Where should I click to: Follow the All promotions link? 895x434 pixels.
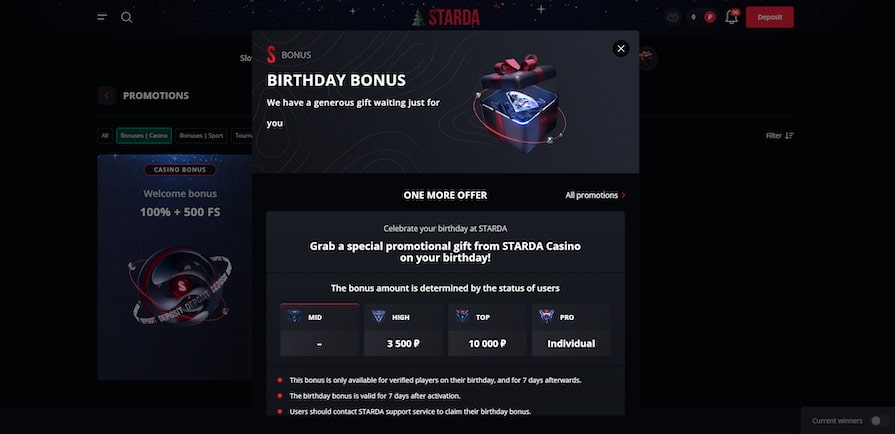coord(595,195)
